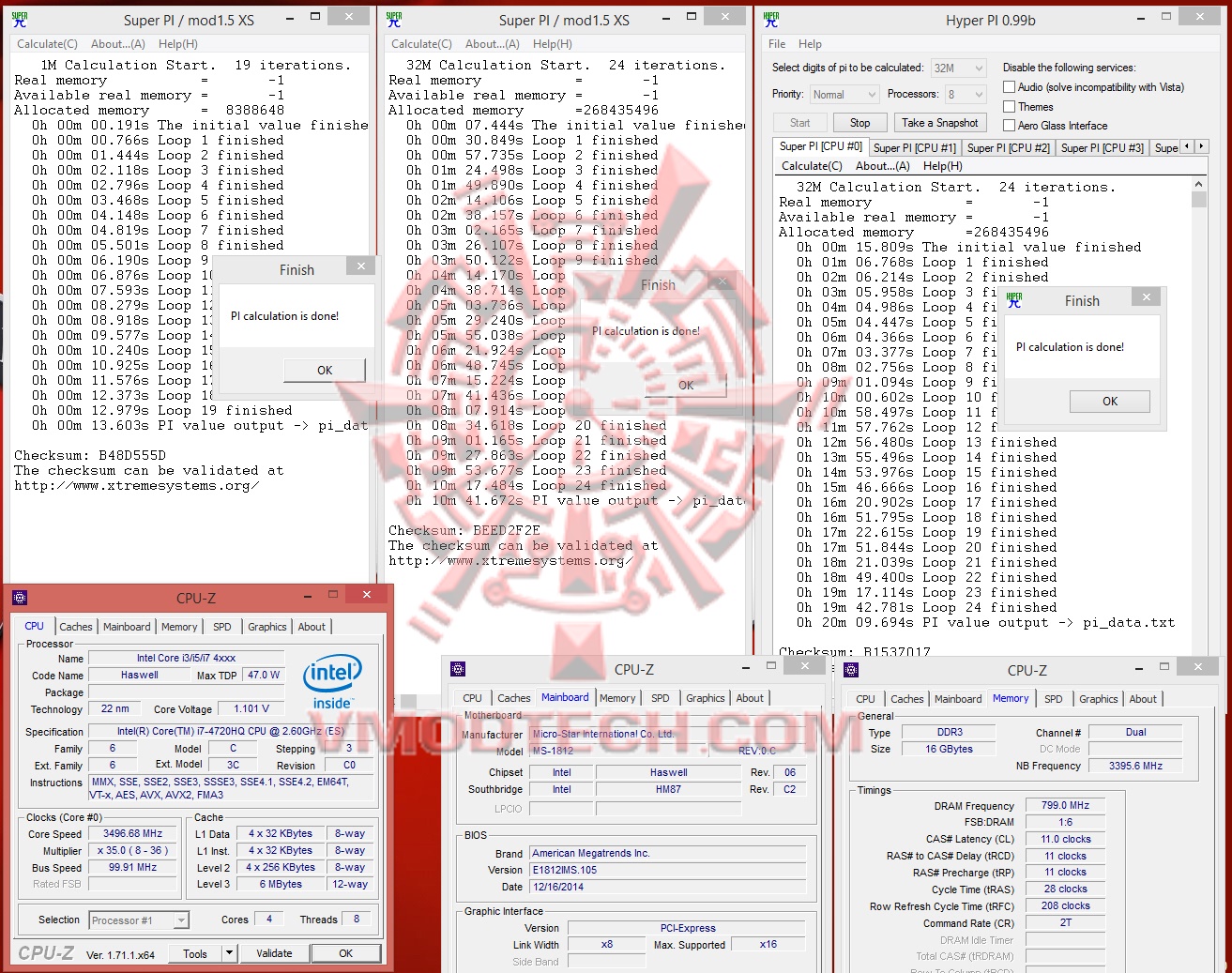The height and width of the screenshot is (973, 1232).
Task: Expand the Selection Processor #1 dropdown
Action: tap(139, 920)
